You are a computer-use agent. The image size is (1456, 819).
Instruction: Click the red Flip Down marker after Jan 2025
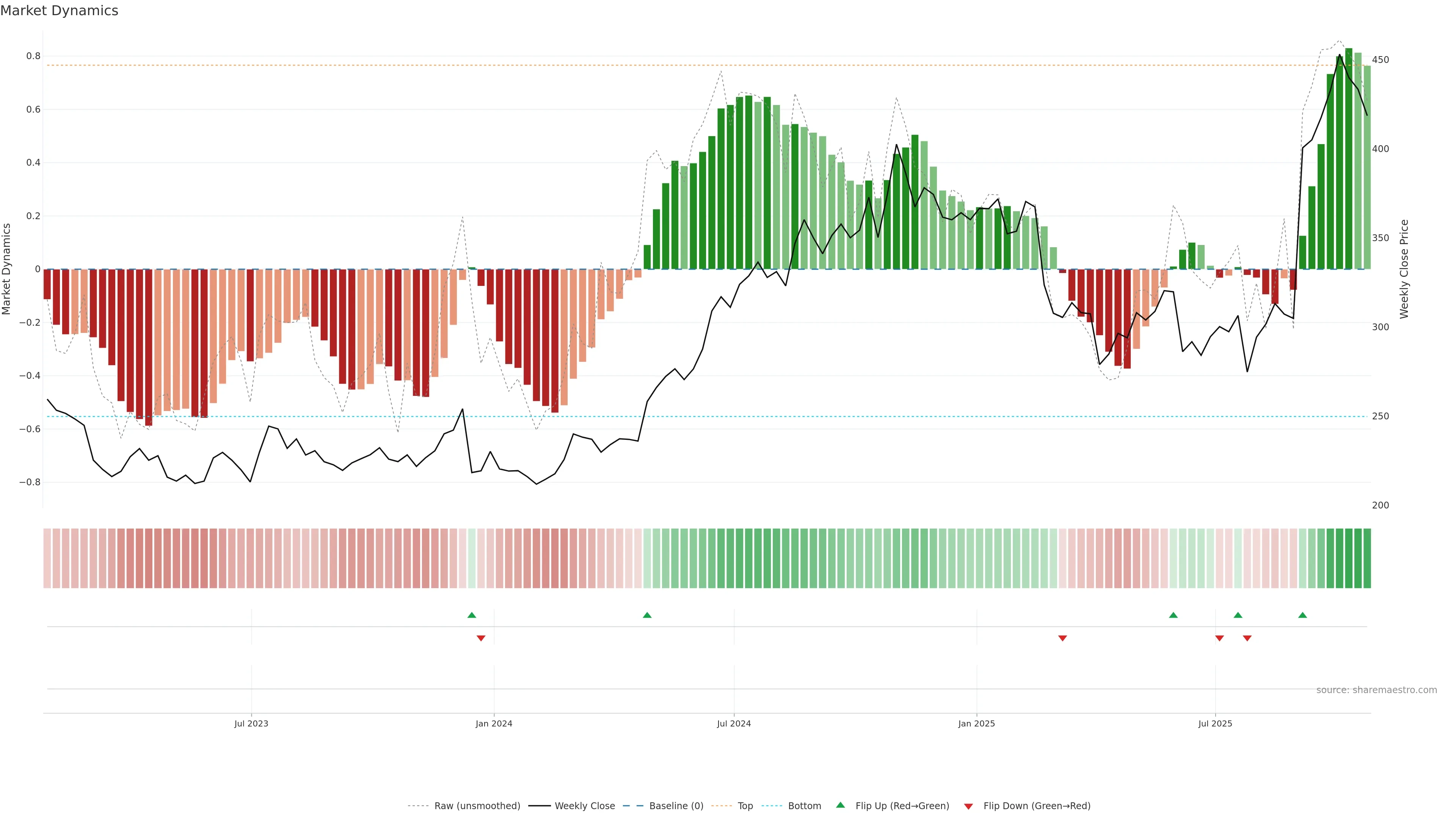[x=1062, y=638]
